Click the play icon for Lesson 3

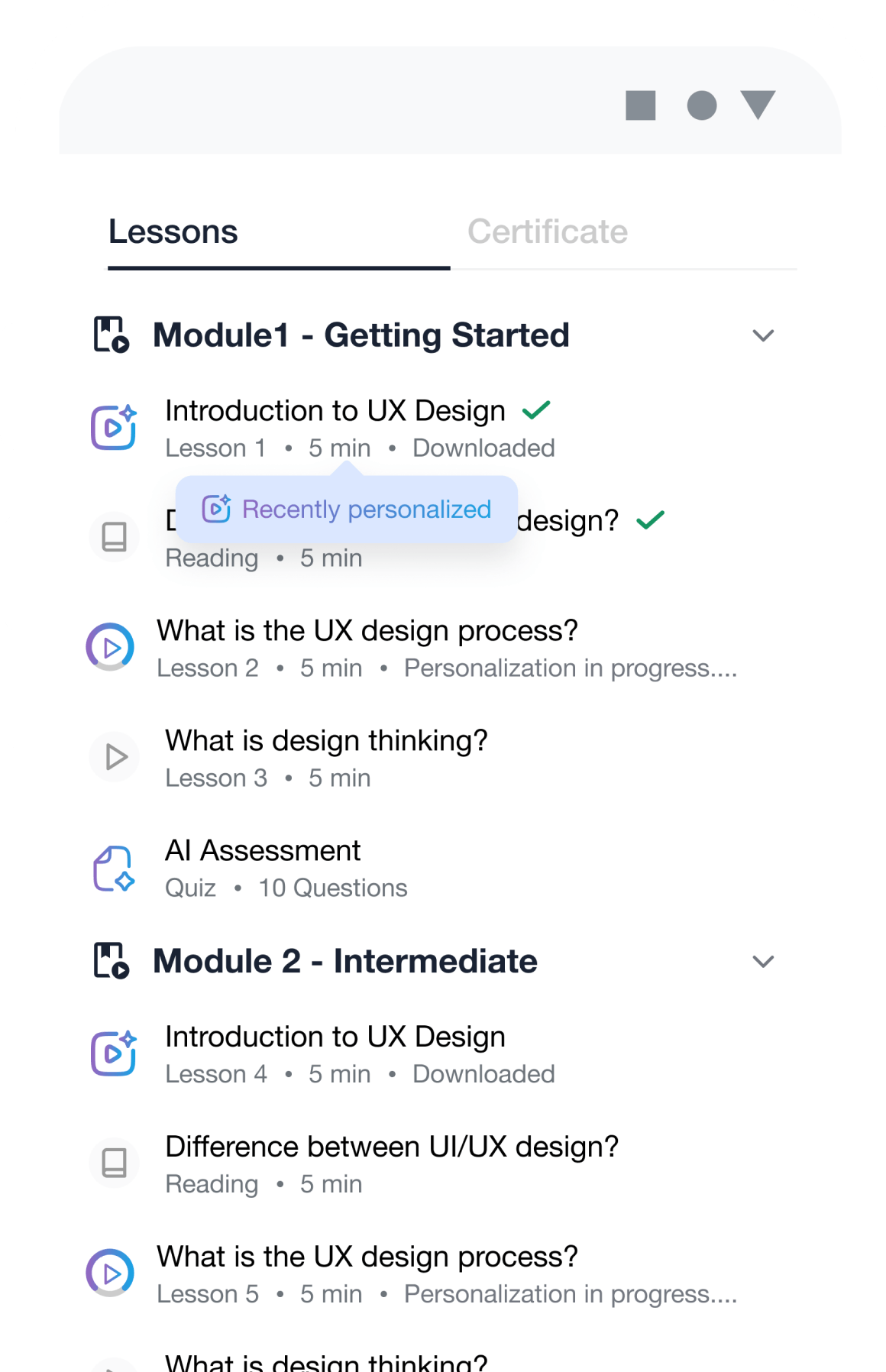(x=115, y=757)
